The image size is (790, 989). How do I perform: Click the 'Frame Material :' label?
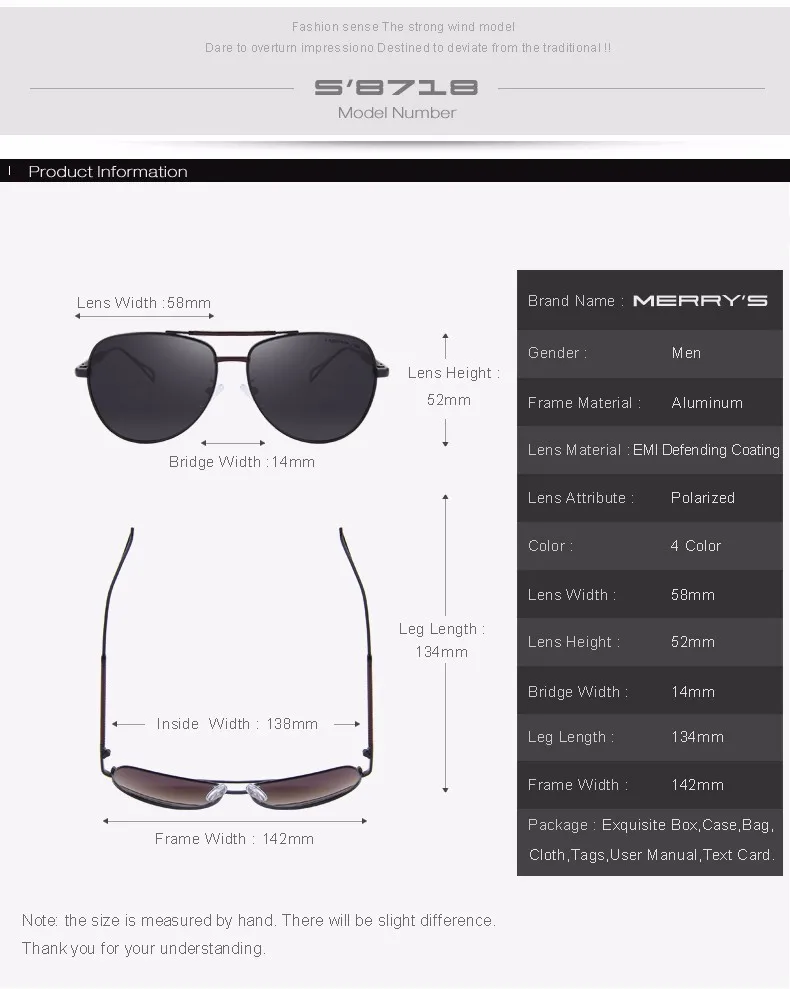click(584, 402)
